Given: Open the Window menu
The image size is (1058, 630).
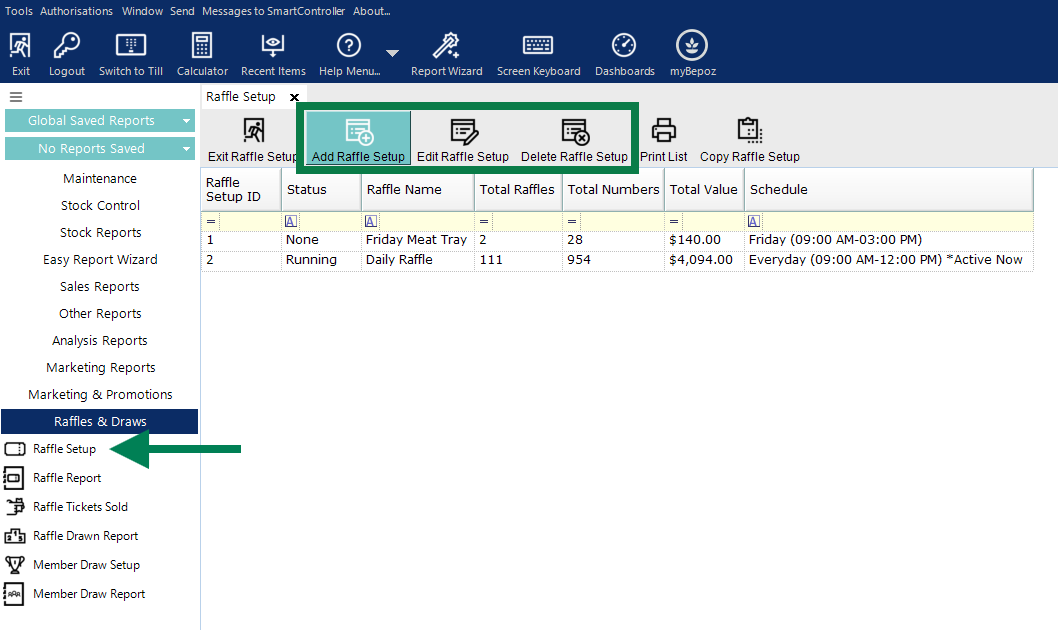Looking at the screenshot, I should [x=142, y=11].
